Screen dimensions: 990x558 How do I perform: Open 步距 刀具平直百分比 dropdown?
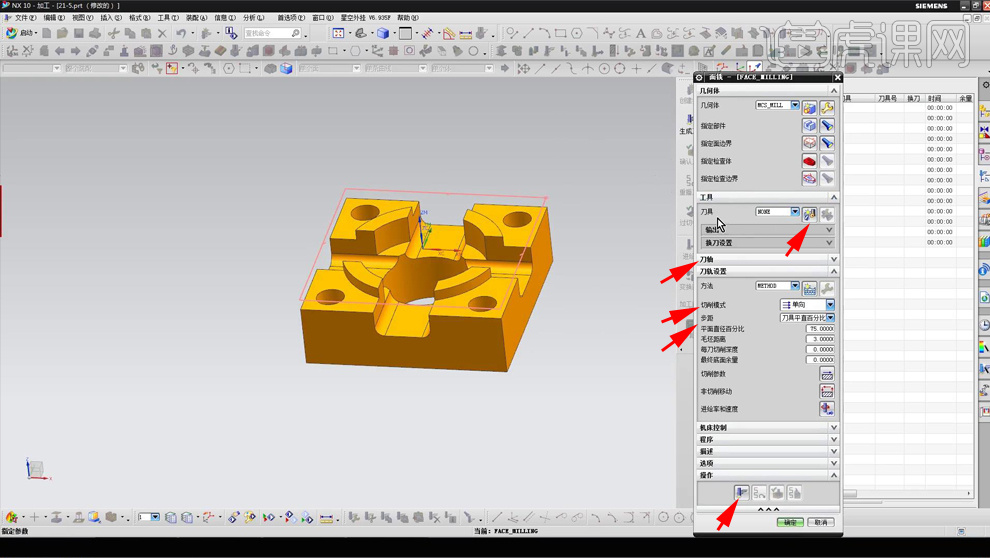pyautogui.click(x=807, y=318)
